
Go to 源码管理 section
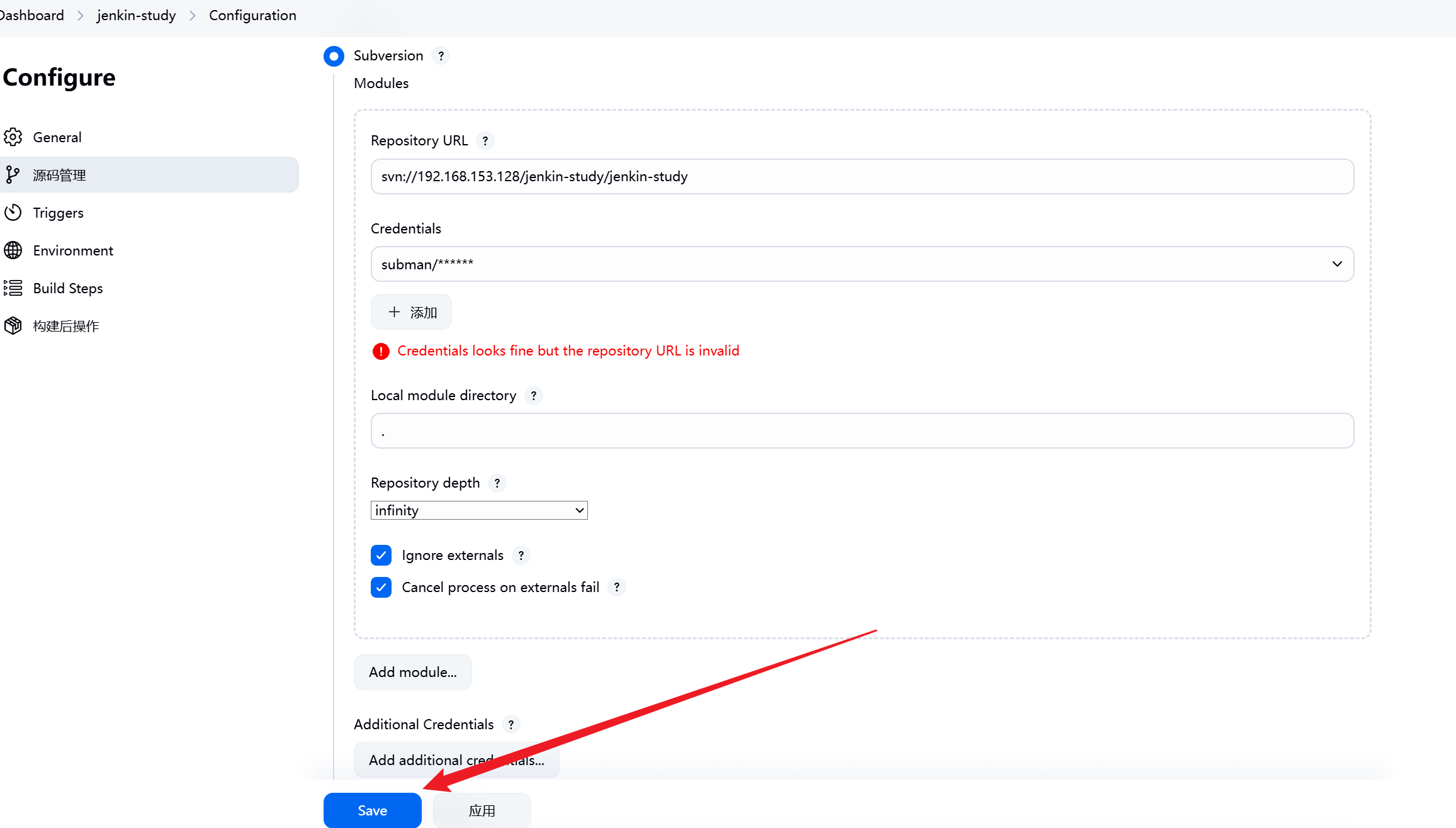(x=149, y=175)
